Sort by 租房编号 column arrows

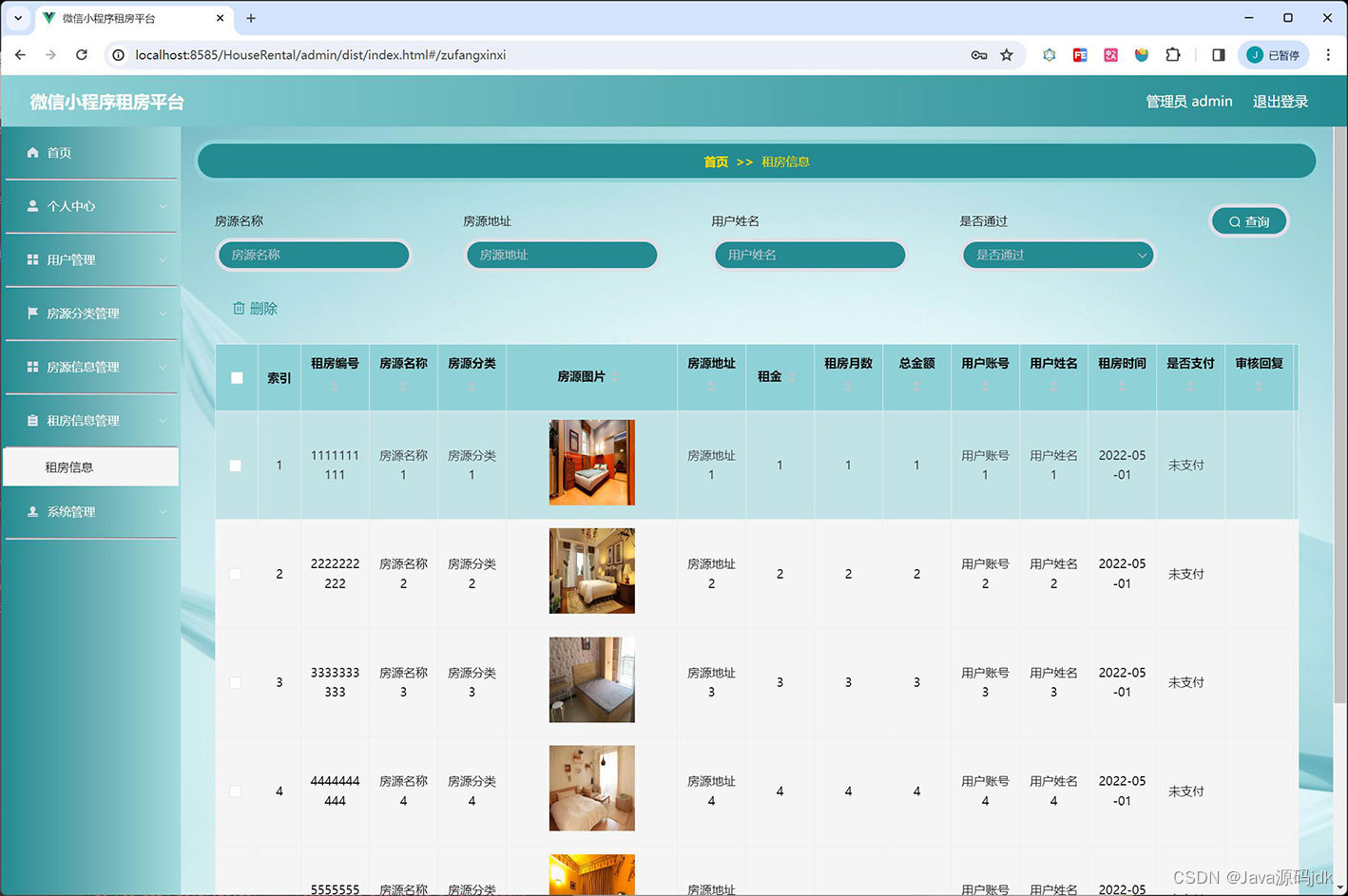pyautogui.click(x=335, y=387)
